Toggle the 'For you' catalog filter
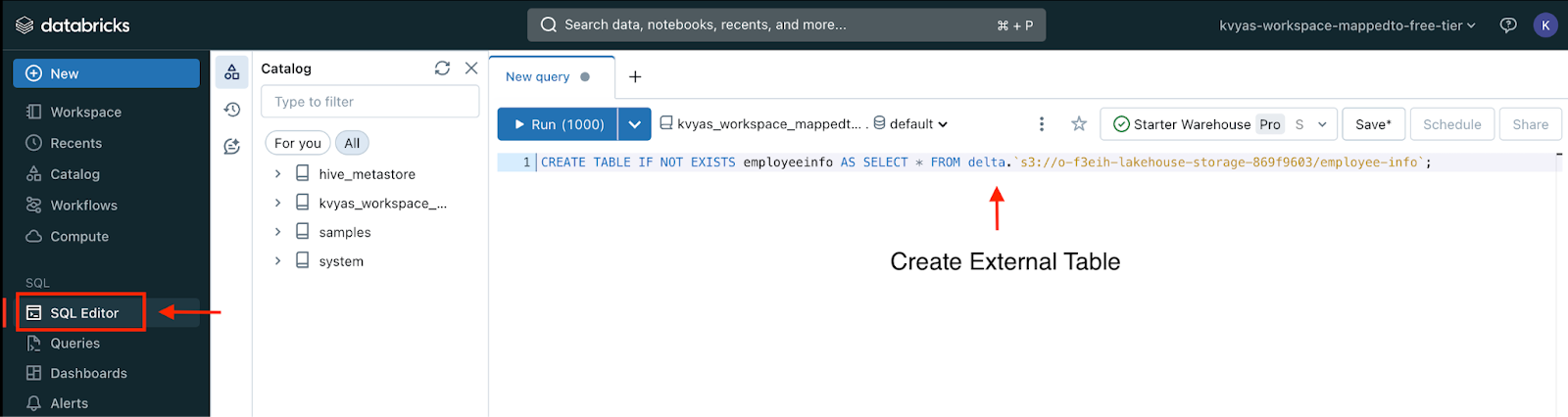The width and height of the screenshot is (1568, 417). pos(298,144)
